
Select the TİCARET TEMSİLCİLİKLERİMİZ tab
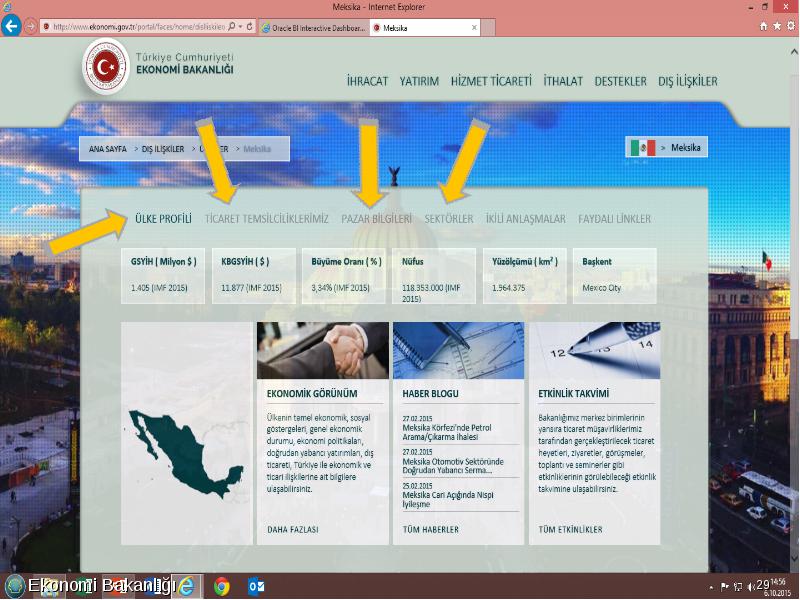266,219
